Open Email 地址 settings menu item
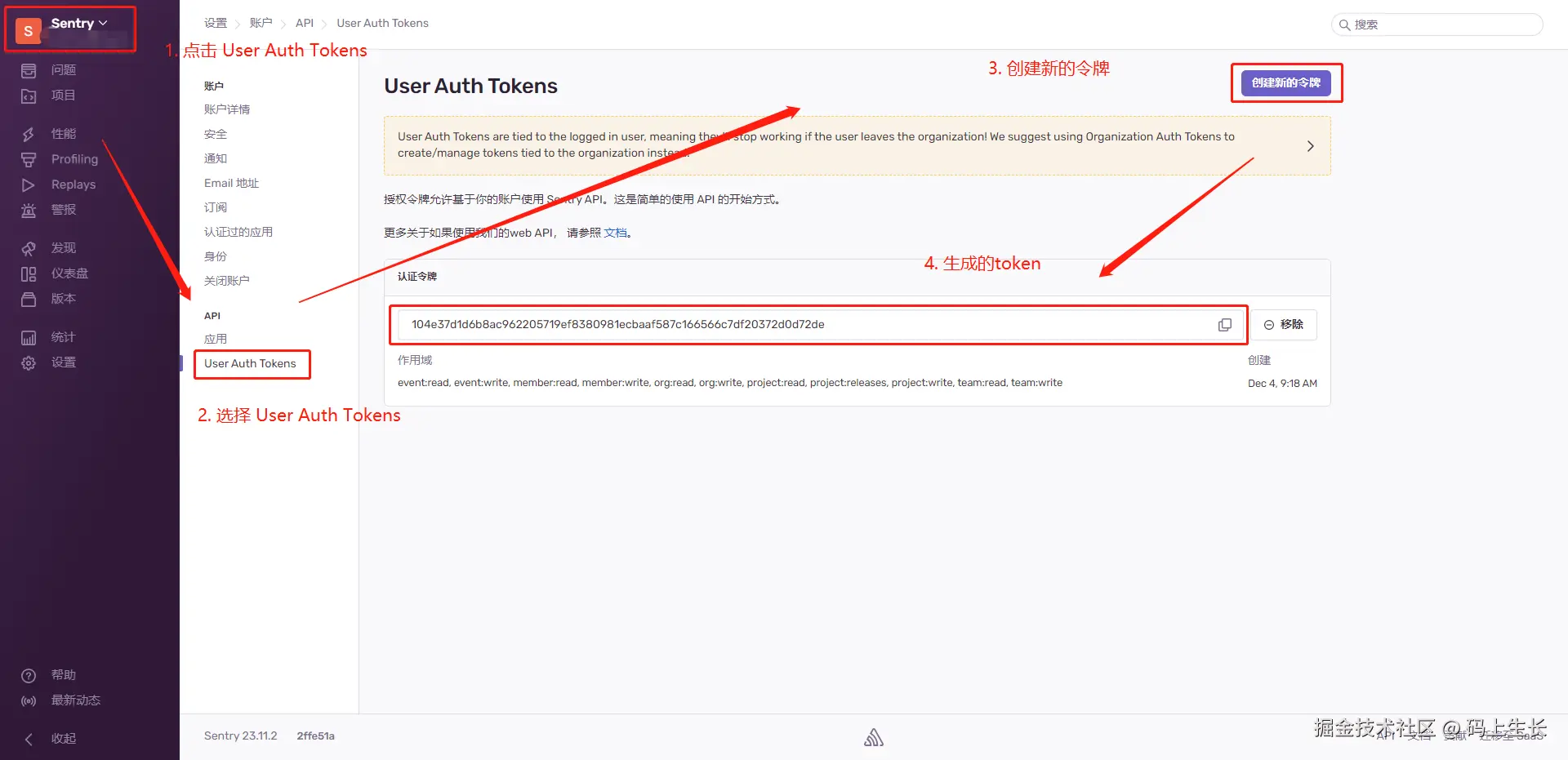1568x760 pixels. tap(231, 183)
